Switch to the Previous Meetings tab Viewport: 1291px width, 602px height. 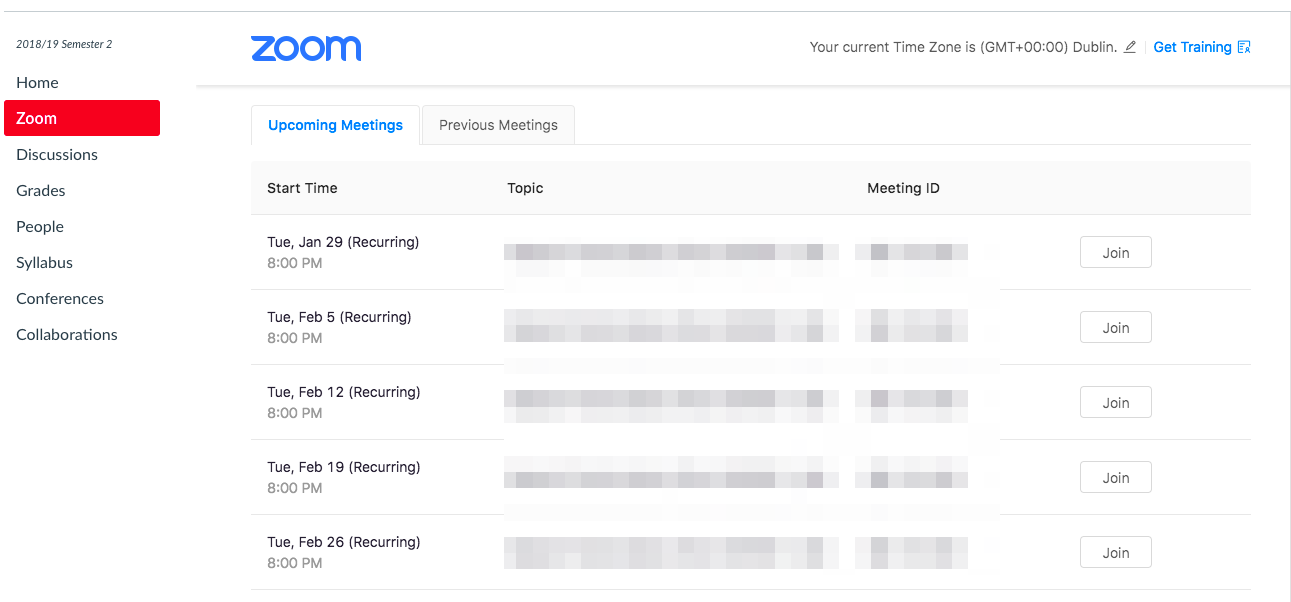498,125
